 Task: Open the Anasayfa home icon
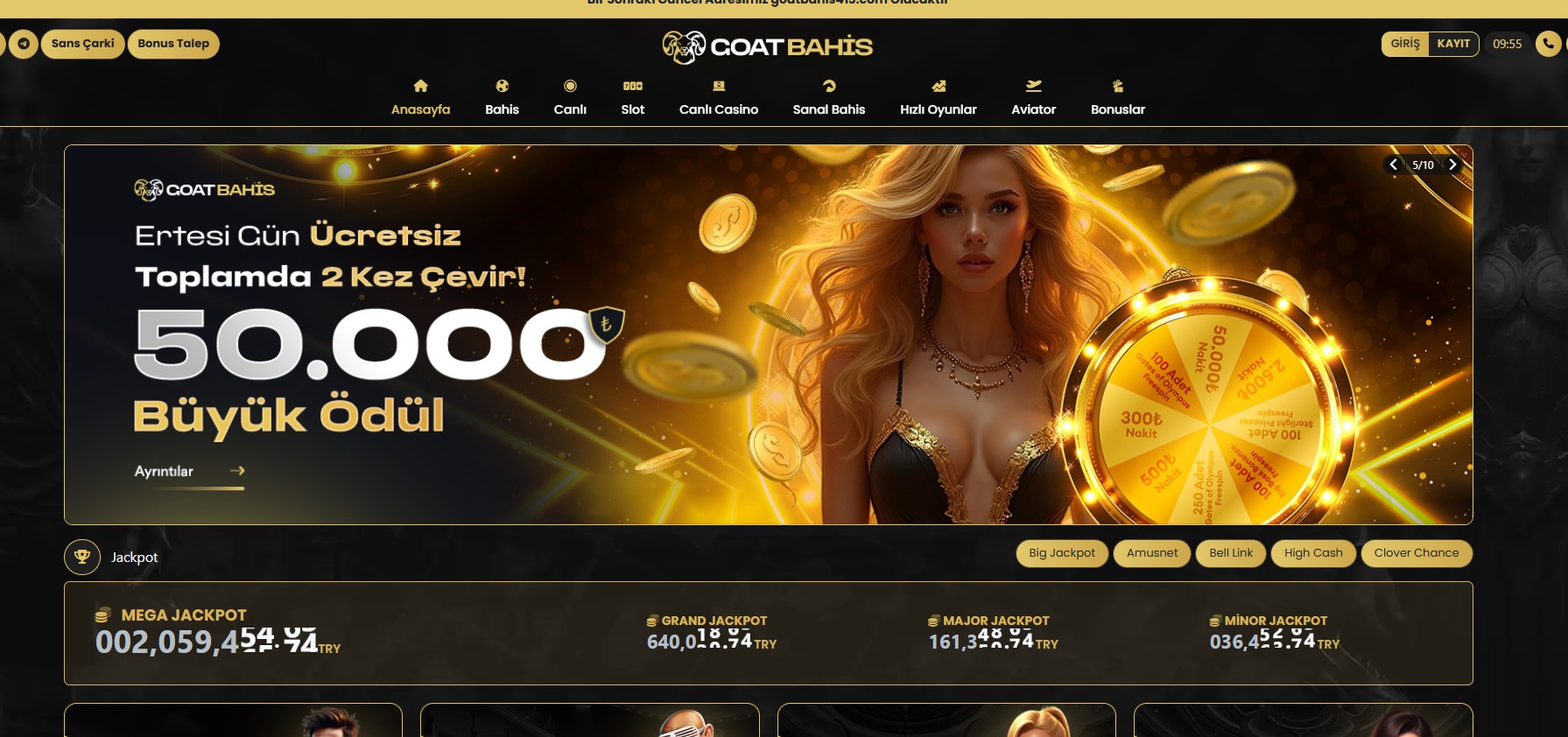[420, 86]
